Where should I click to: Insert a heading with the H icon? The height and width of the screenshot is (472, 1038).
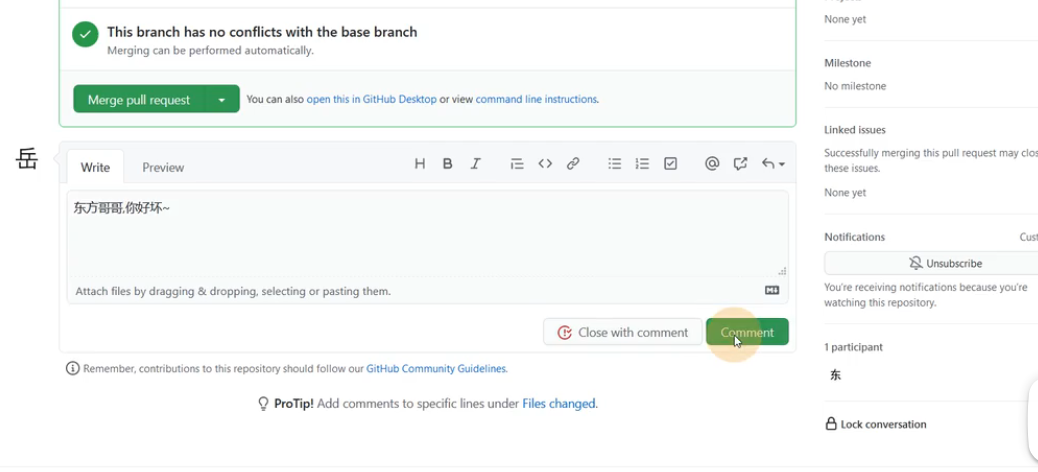[x=420, y=164]
